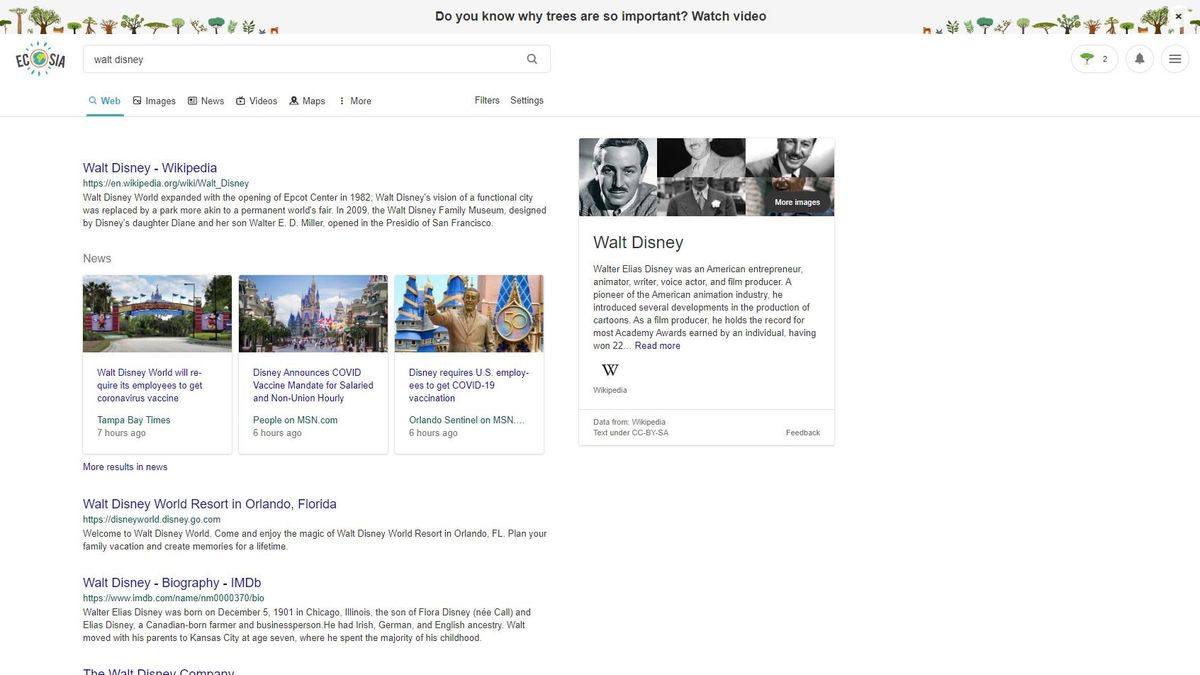1200x675 pixels.
Task: Click 'More results in news'
Action: [x=124, y=466]
